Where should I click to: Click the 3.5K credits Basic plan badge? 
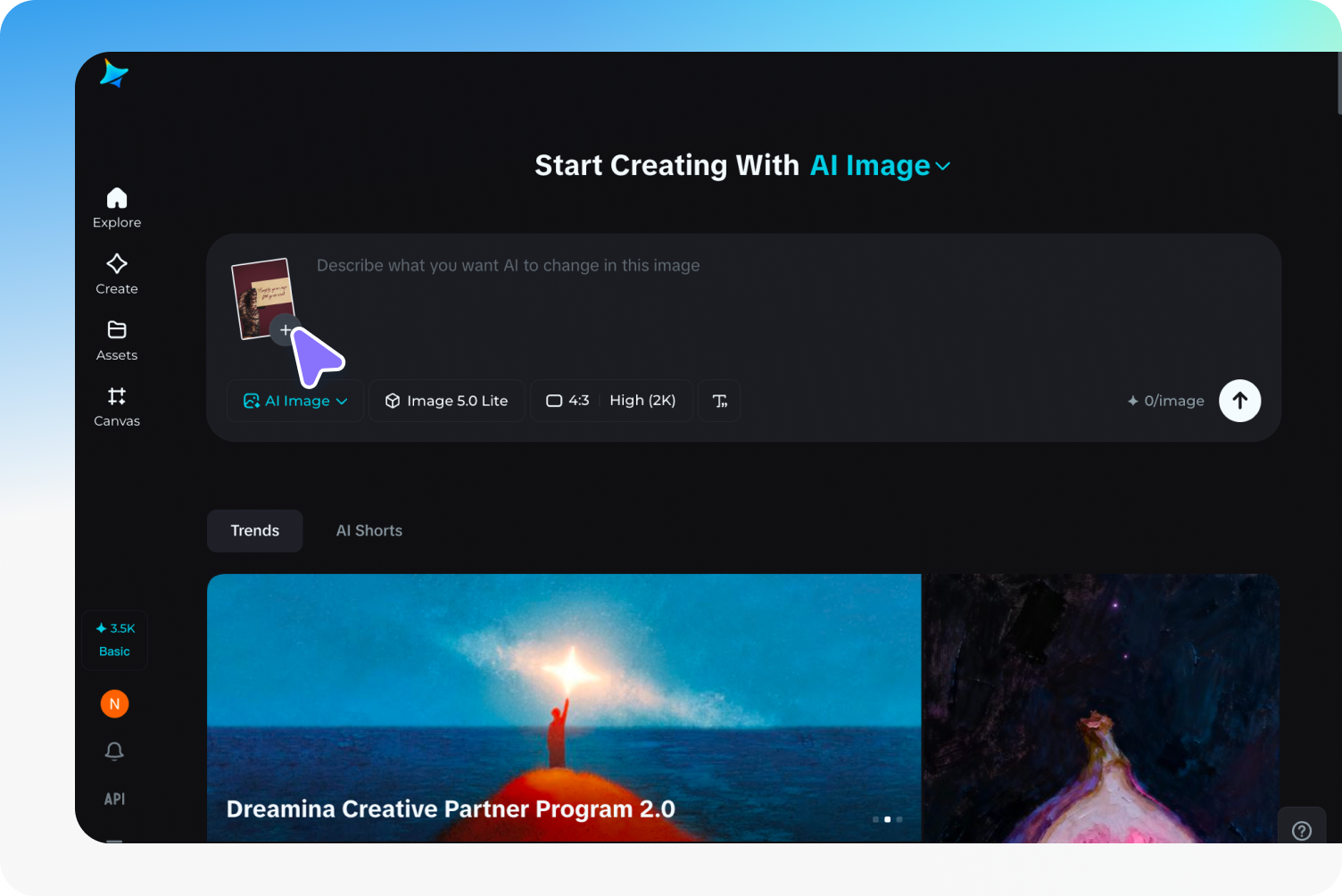click(115, 640)
